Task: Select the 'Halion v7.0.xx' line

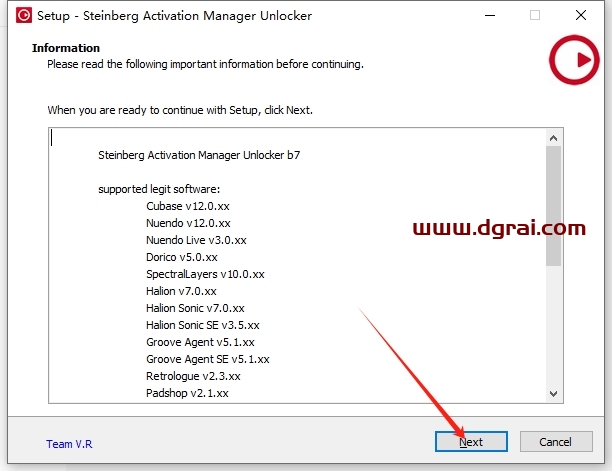Action: 181,291
